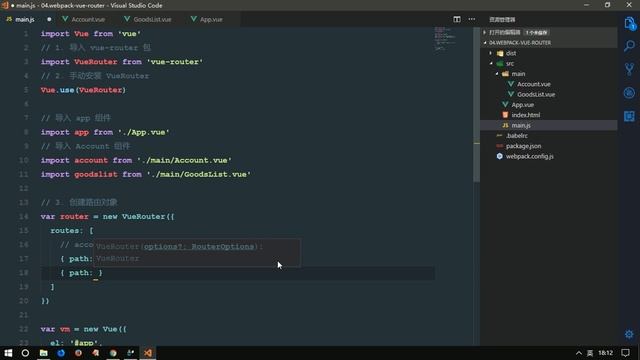
Task: Click the Chrome icon on taskbar
Action: [113, 353]
